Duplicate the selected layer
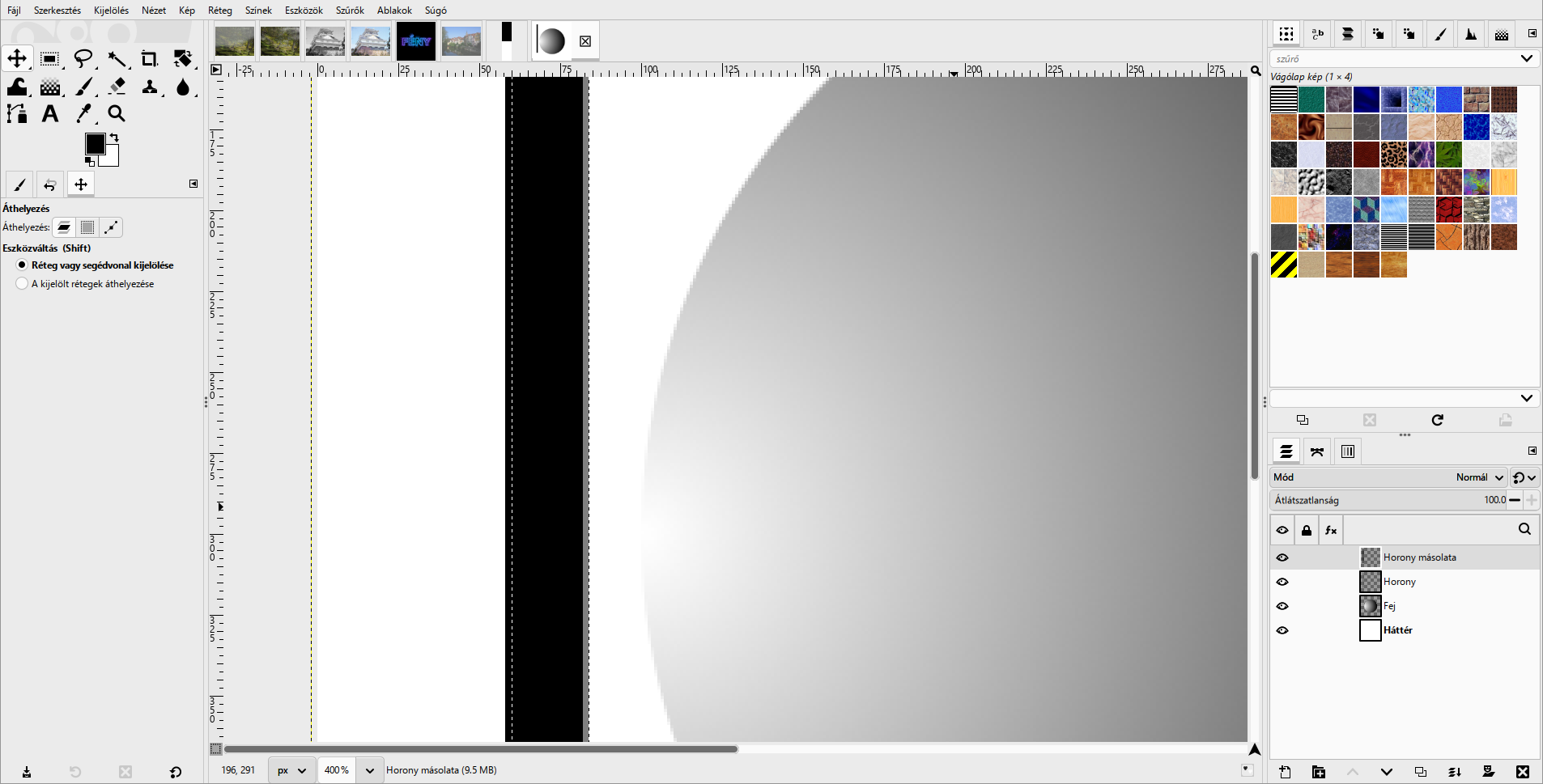The width and height of the screenshot is (1543, 784). point(1421,772)
